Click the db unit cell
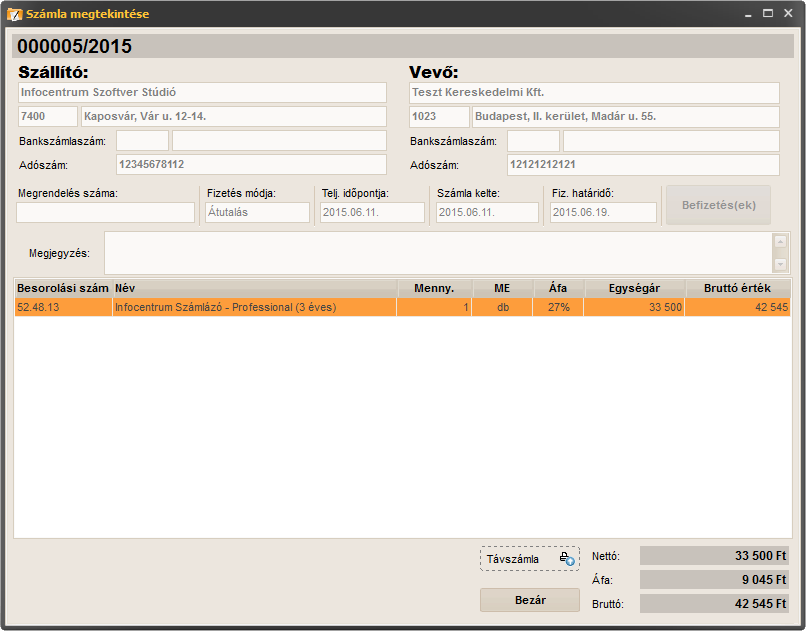This screenshot has width=806, height=631. (x=502, y=307)
